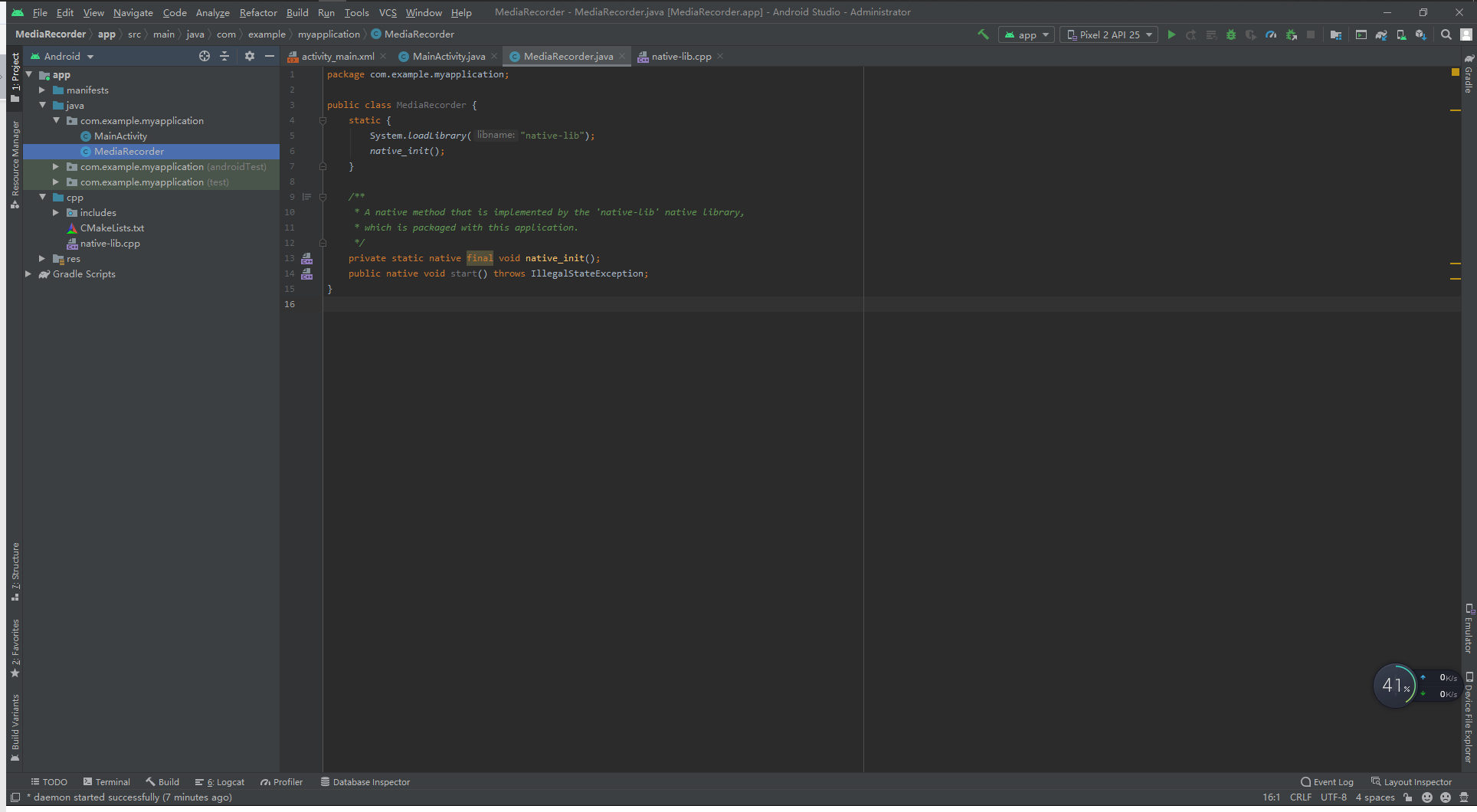Screen dimensions: 1477x812
Task: Open the Profiler tool window
Action: 281,782
